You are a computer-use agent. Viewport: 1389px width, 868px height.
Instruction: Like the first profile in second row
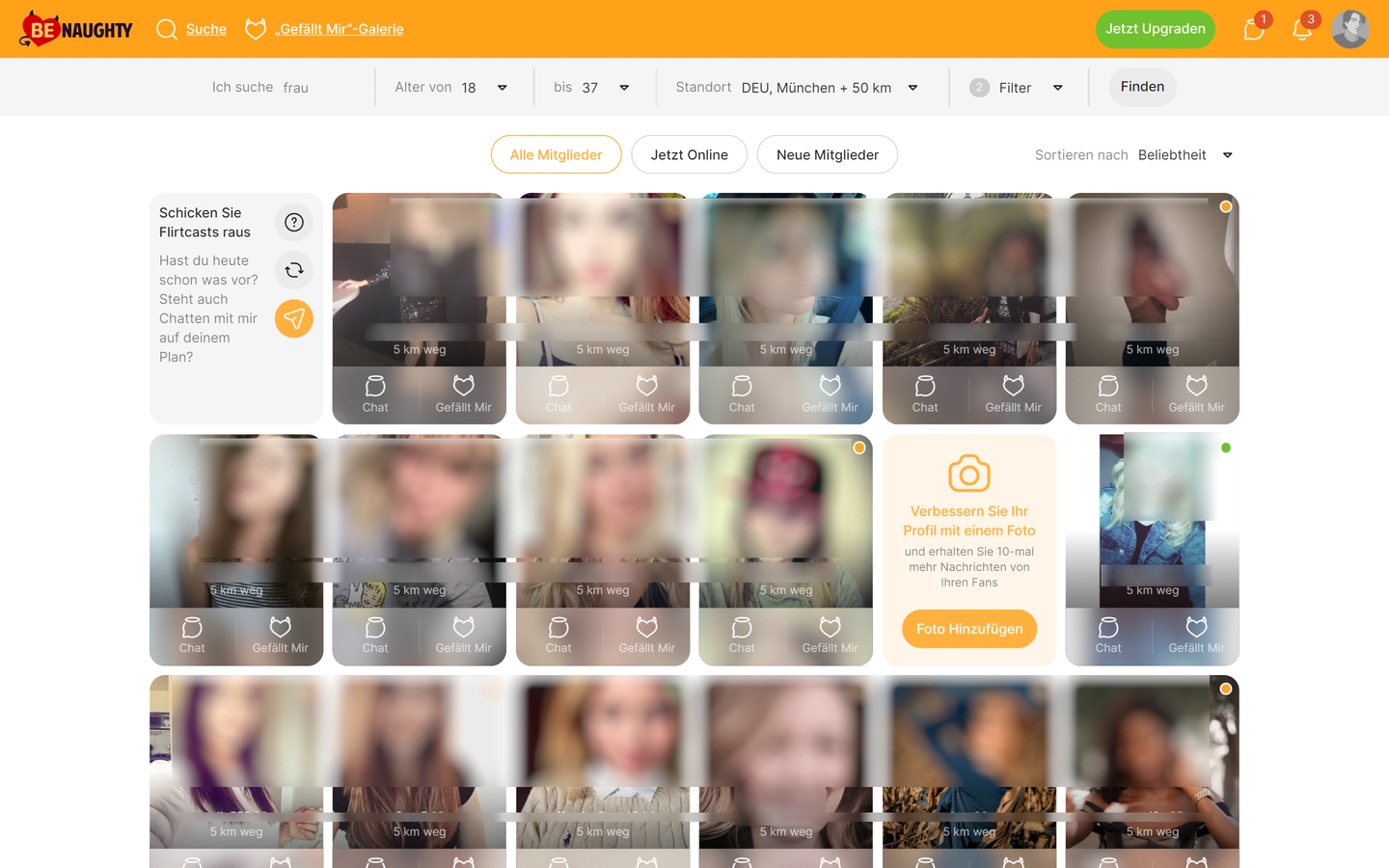[x=280, y=635]
